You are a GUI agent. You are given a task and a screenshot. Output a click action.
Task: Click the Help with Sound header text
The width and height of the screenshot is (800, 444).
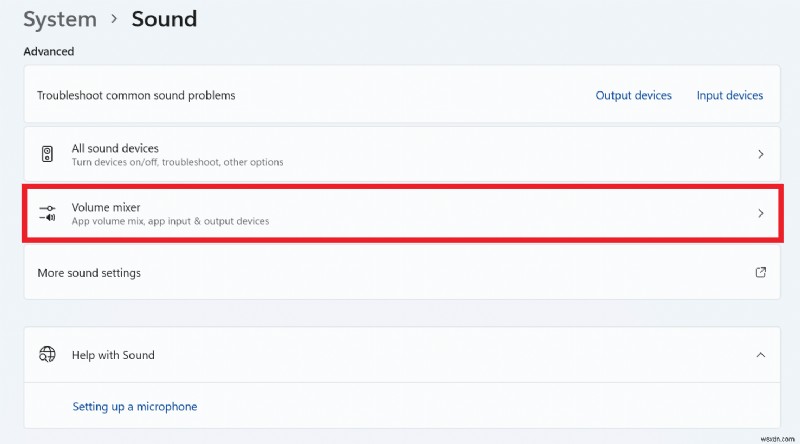pos(113,355)
